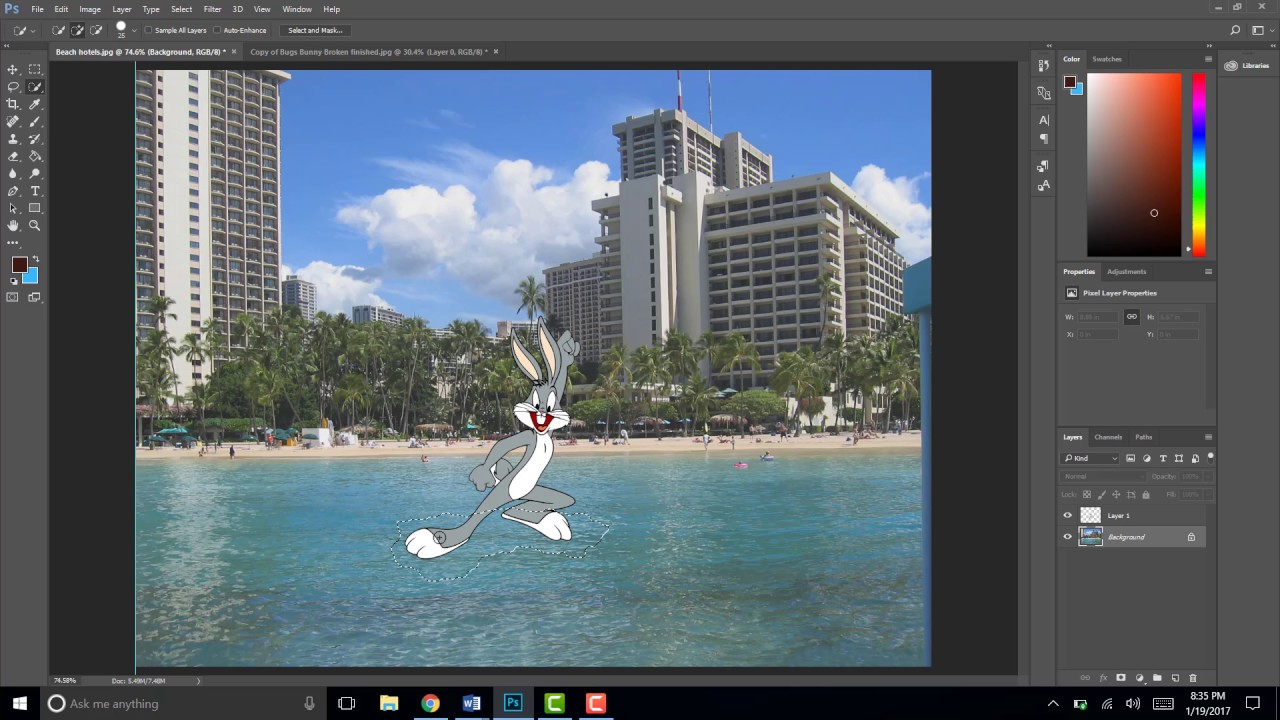
Task: Toggle filter for pixel layers
Action: [x=1131, y=458]
